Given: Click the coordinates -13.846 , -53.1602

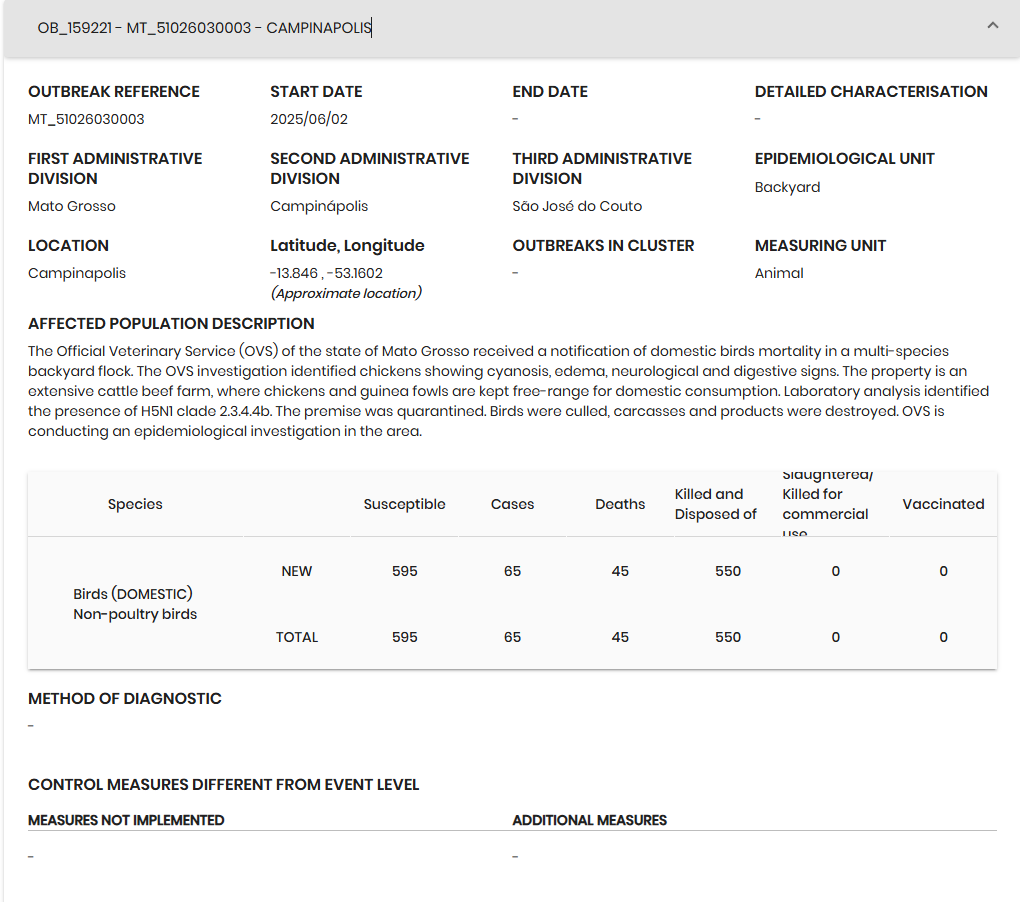Looking at the screenshot, I should 327,273.
